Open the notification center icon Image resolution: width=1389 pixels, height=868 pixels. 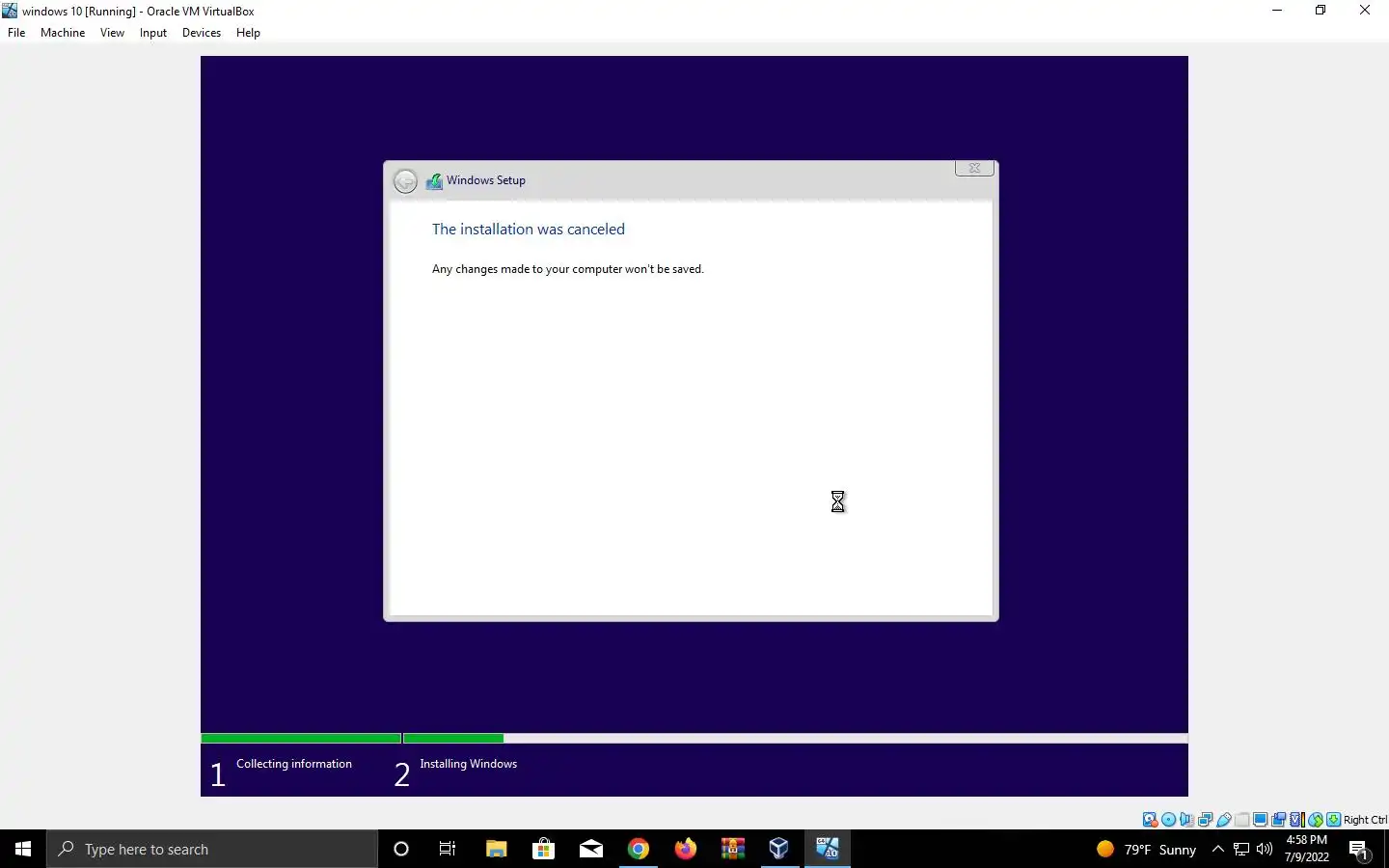(1360, 850)
